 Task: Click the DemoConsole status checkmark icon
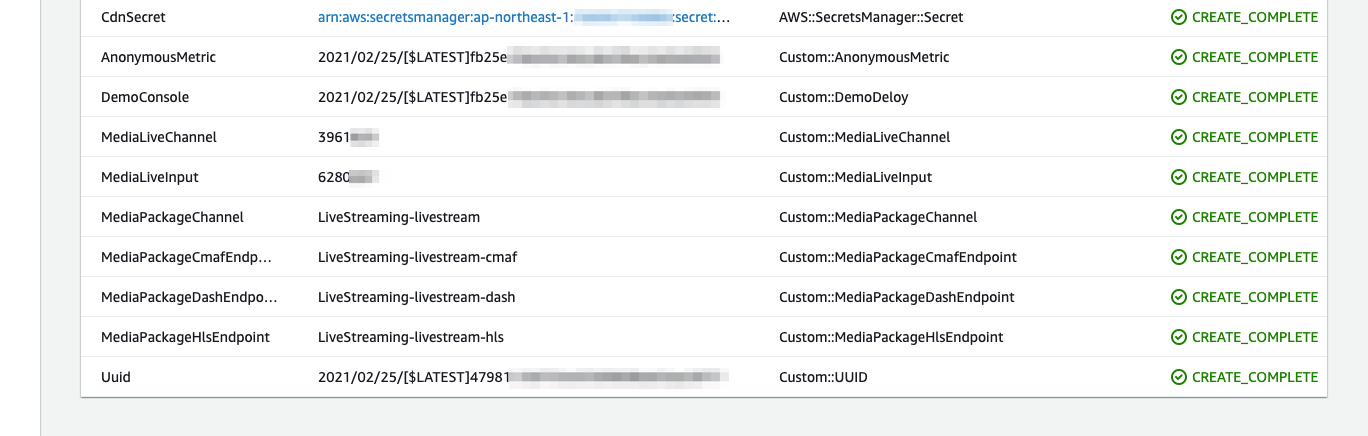tap(1179, 97)
